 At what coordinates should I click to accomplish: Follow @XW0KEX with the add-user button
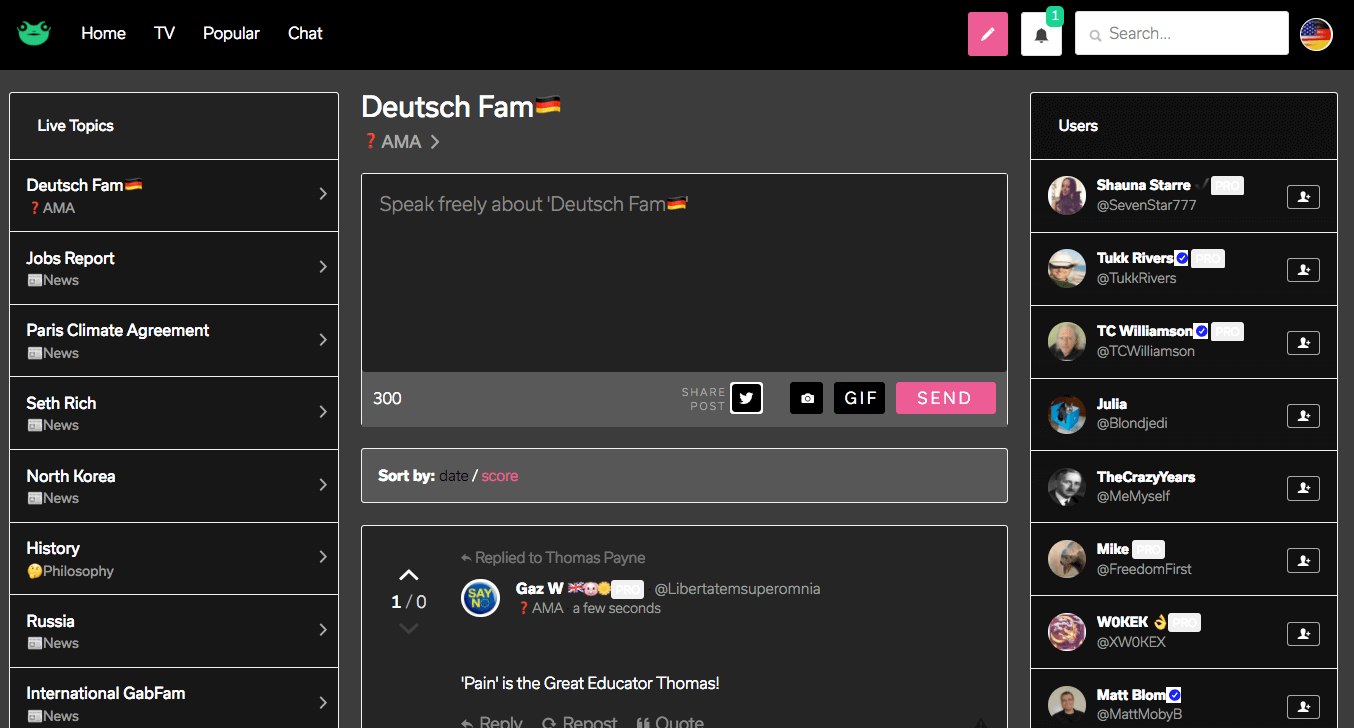tap(1303, 633)
